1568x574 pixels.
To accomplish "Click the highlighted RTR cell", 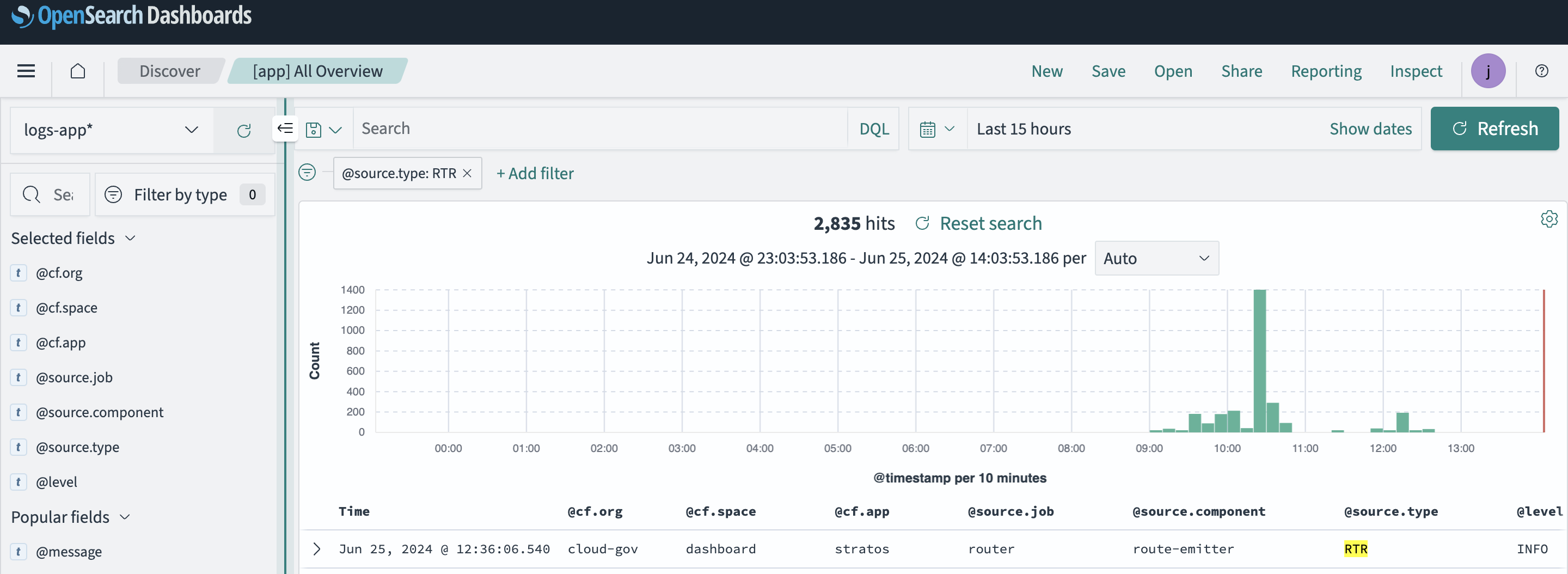I will [1356, 548].
